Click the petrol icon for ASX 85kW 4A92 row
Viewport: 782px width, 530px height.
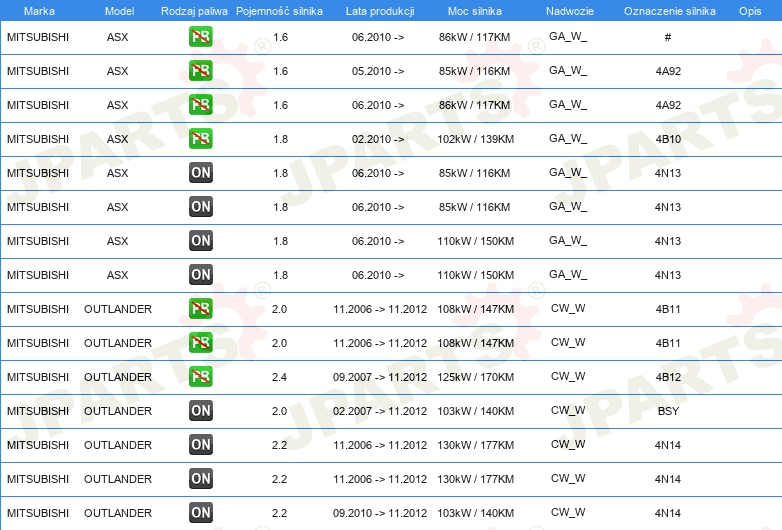point(200,70)
